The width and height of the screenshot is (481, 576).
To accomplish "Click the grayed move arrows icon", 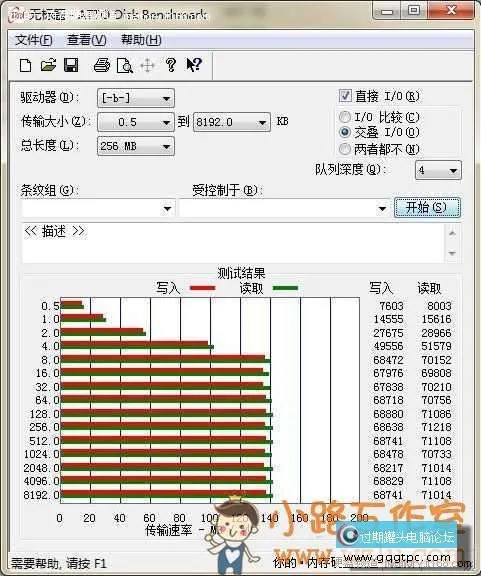I will click(x=147, y=66).
